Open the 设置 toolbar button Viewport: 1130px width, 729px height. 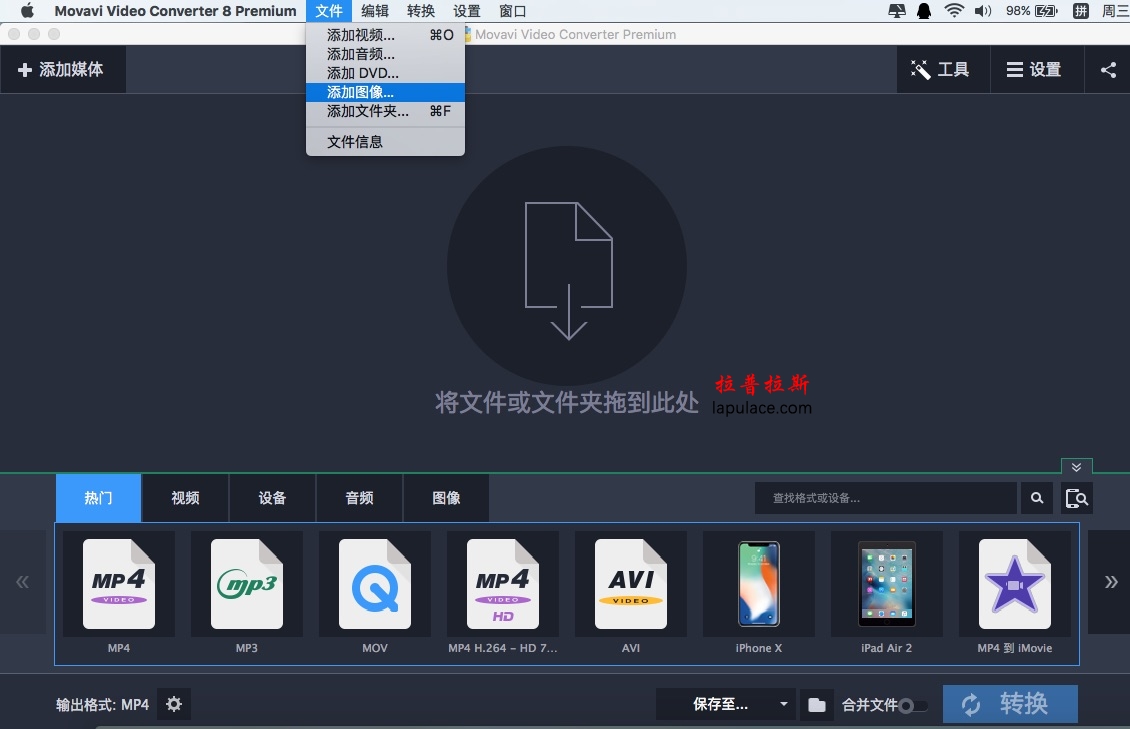(x=1036, y=69)
